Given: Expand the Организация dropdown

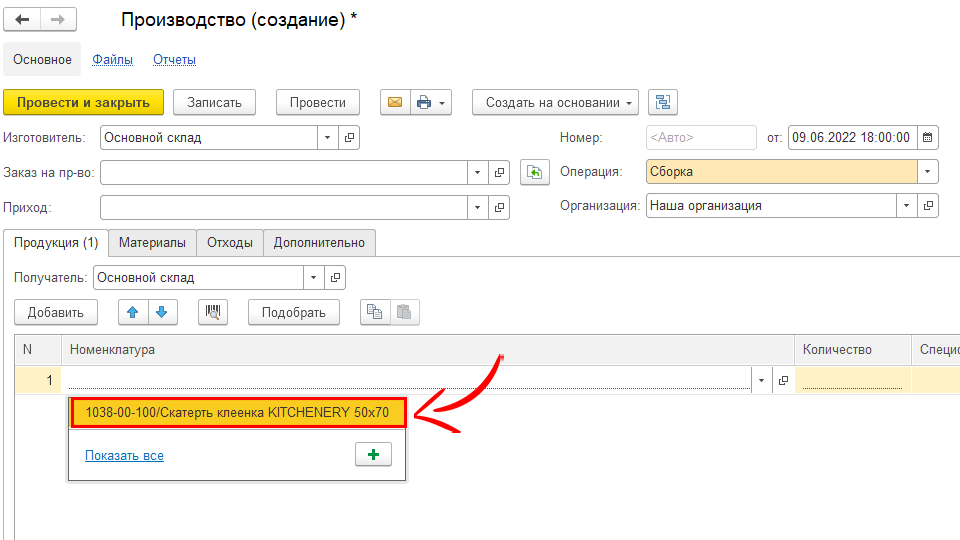Looking at the screenshot, I should coord(907,206).
